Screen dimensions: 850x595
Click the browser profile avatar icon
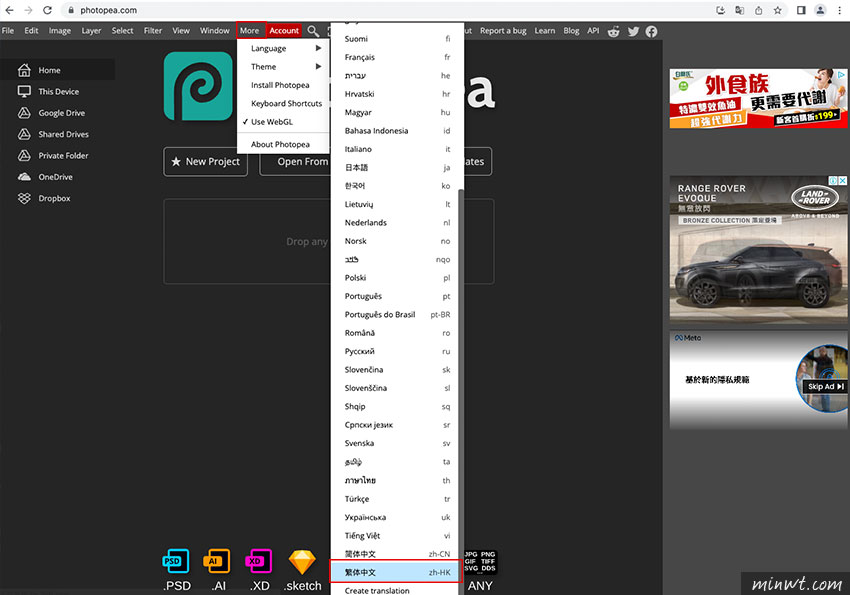coord(820,10)
